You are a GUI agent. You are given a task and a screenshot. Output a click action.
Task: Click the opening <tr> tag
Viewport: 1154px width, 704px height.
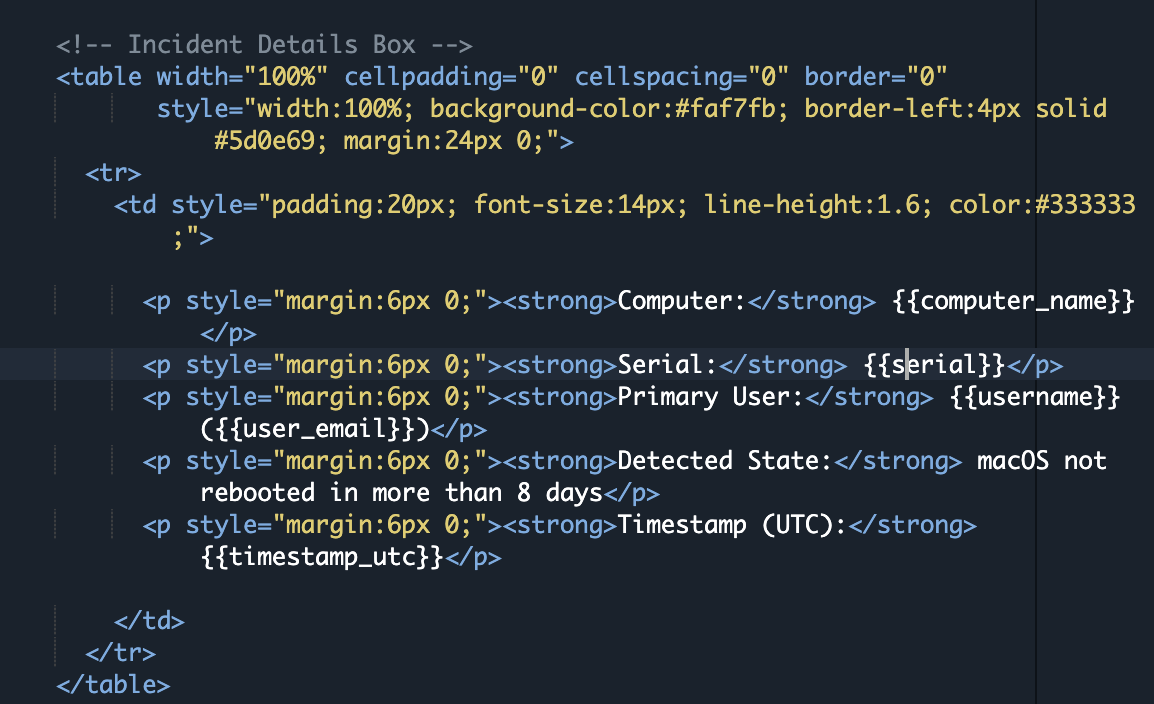[x=113, y=173]
